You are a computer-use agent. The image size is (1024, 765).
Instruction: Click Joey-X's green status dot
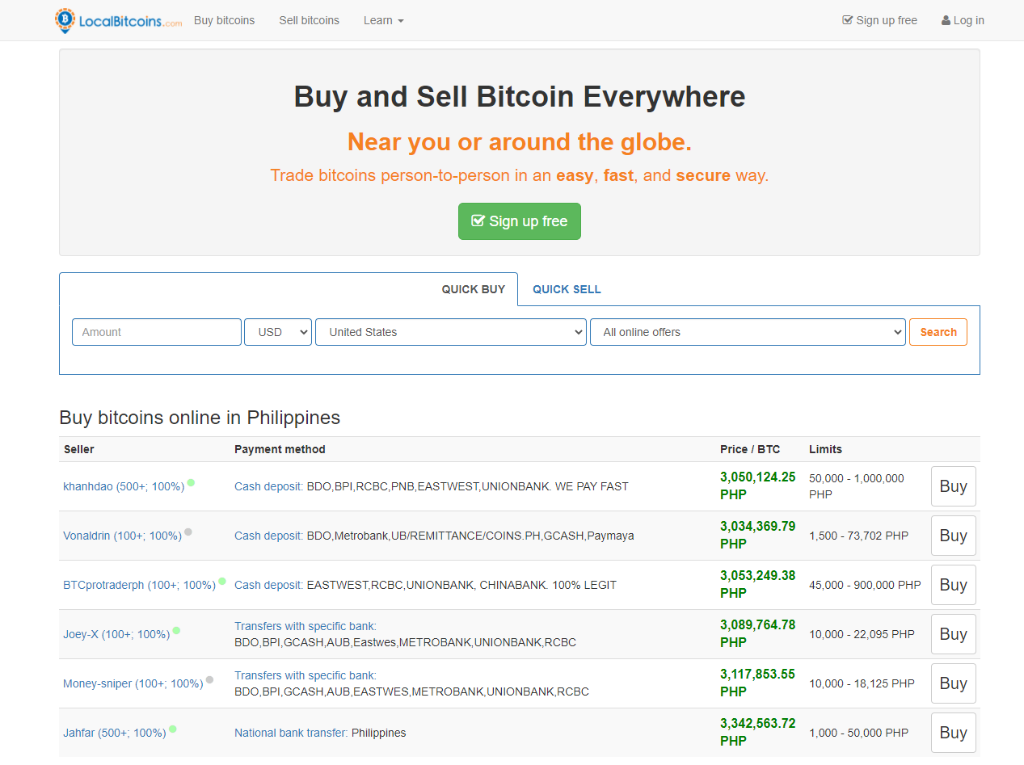pyautogui.click(x=176, y=630)
